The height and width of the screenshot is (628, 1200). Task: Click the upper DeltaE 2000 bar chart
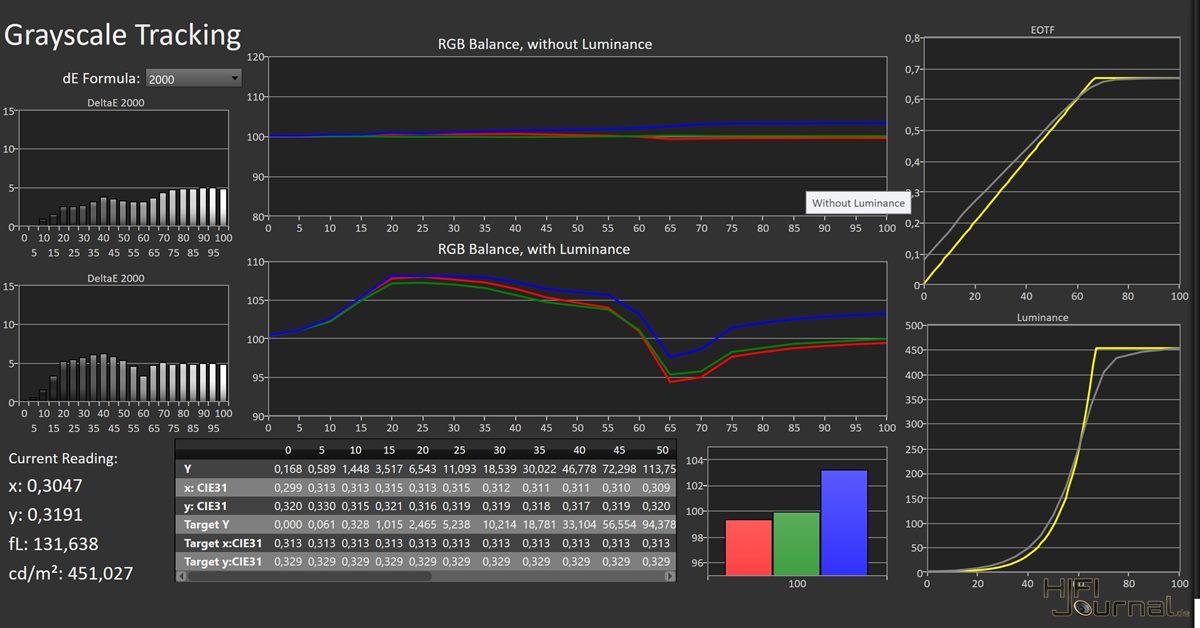[124, 169]
